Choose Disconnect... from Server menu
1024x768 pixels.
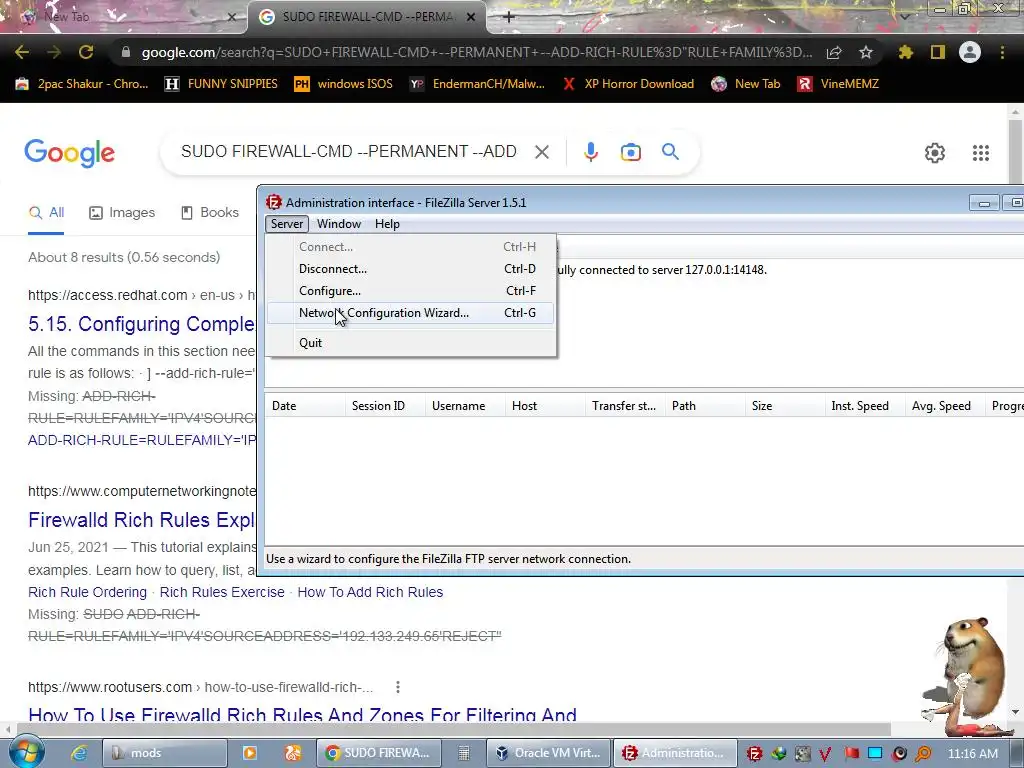coord(410,269)
